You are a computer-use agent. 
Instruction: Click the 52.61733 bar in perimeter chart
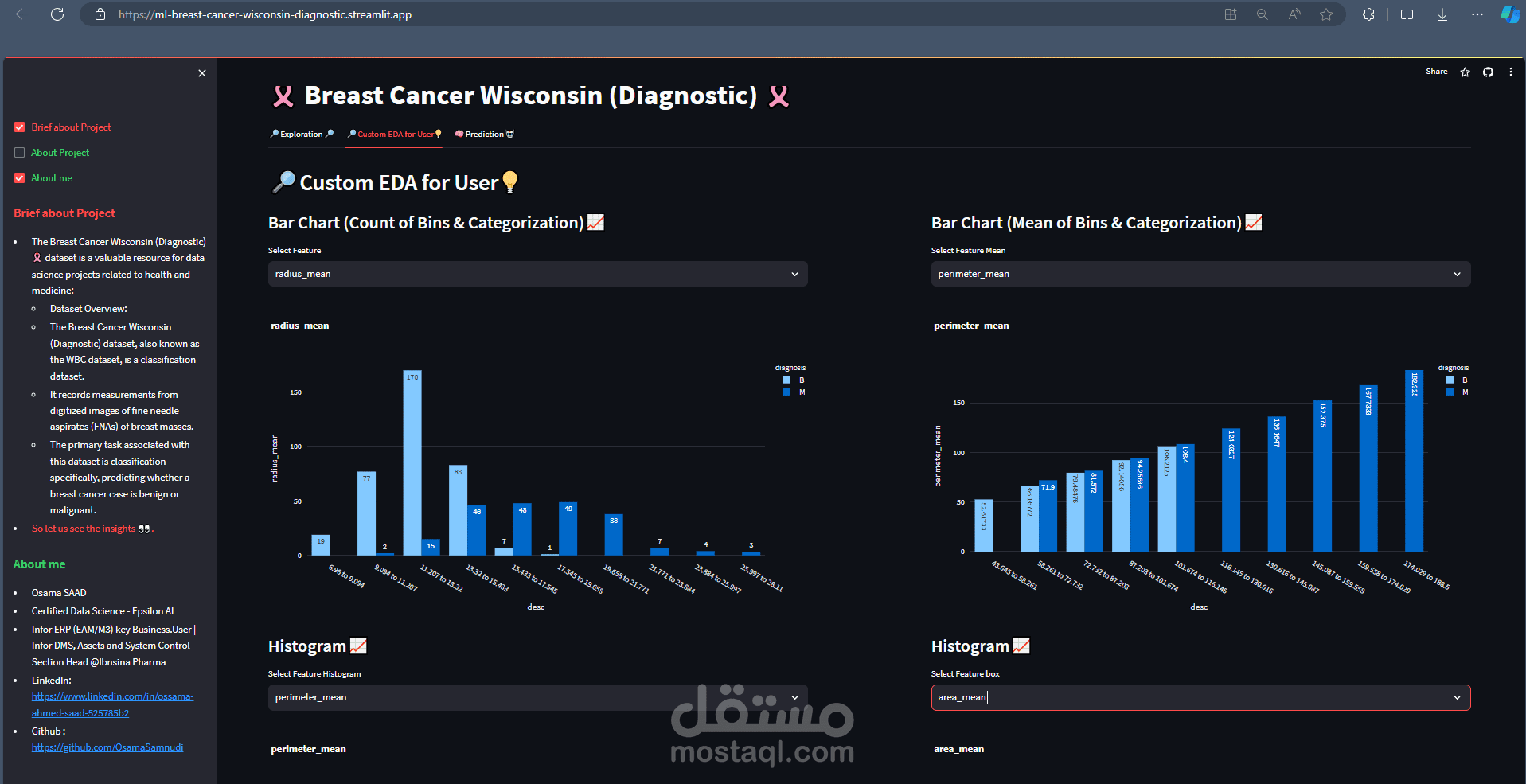(x=984, y=525)
